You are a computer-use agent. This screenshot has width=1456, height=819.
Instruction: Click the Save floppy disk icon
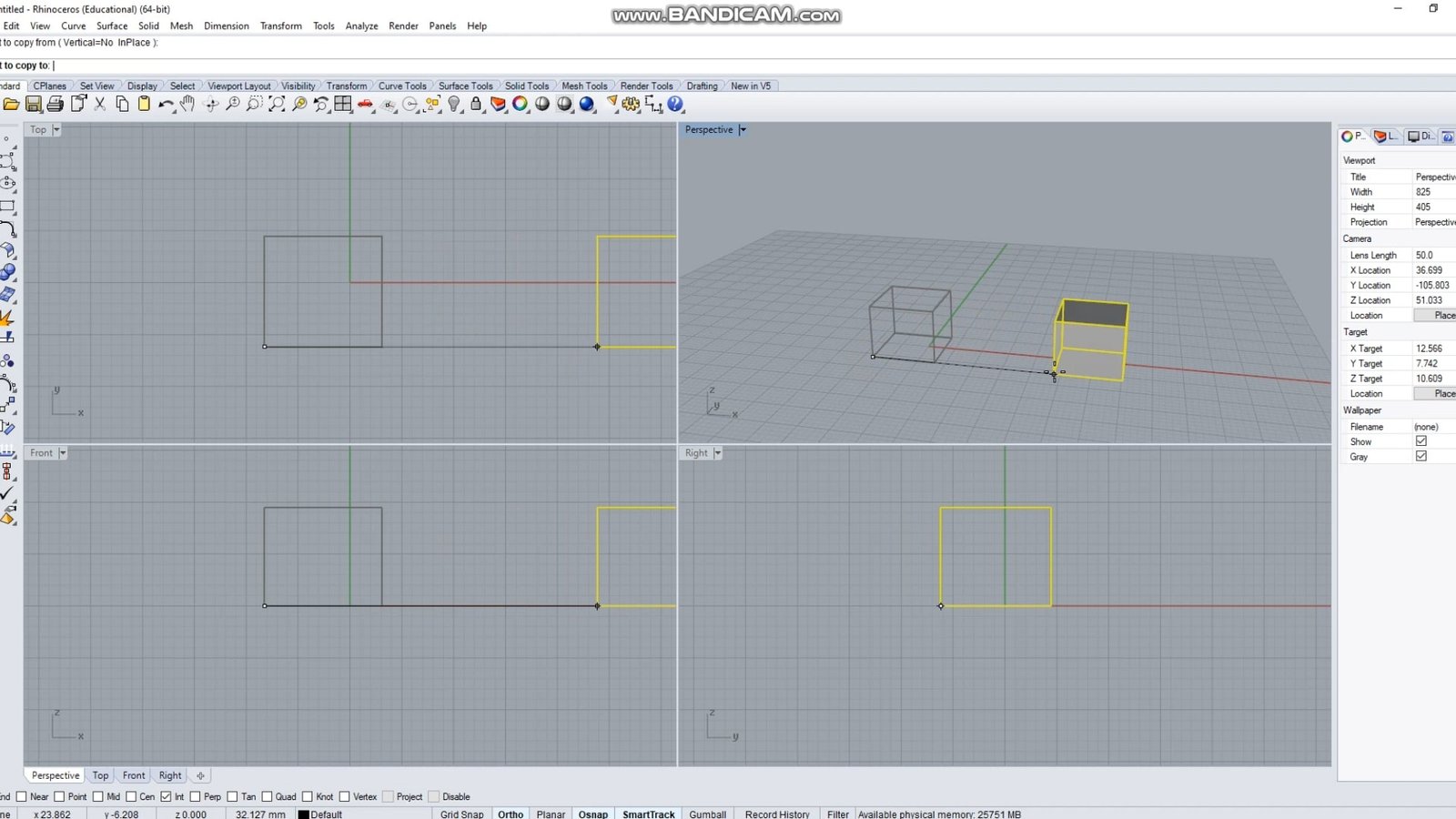(x=34, y=105)
